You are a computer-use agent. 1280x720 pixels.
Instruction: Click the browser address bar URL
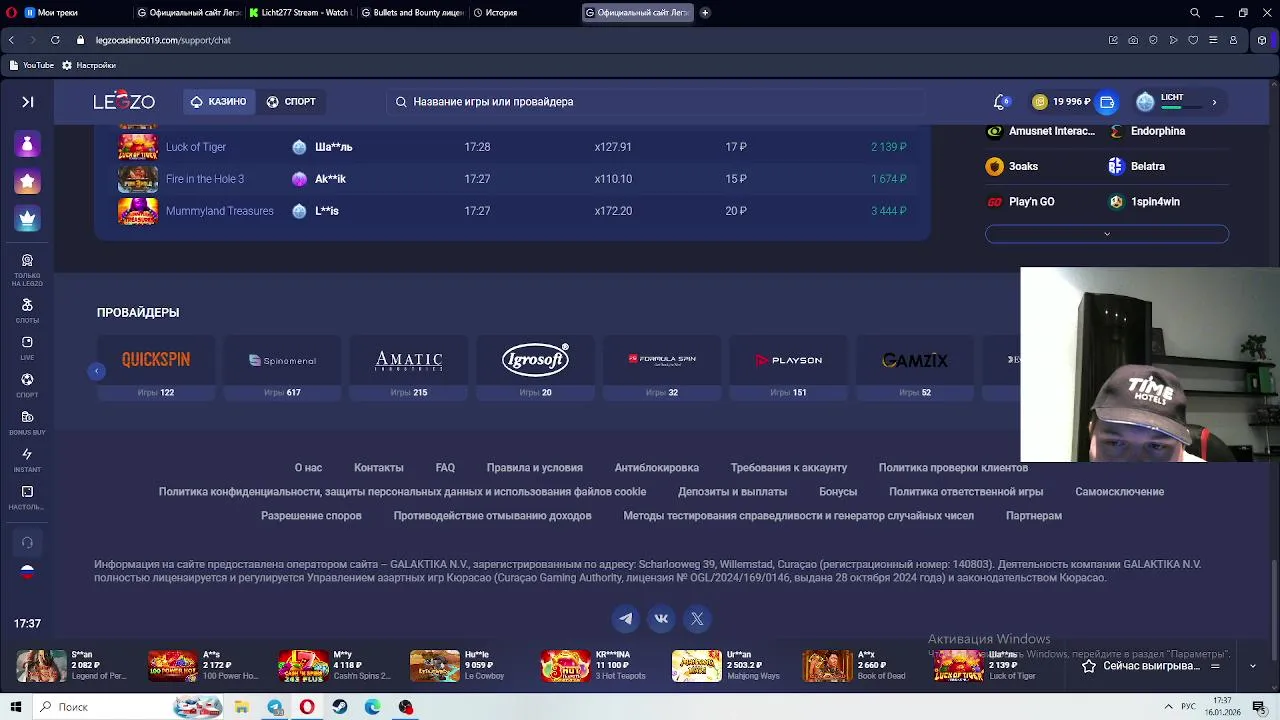pyautogui.click(x=163, y=40)
